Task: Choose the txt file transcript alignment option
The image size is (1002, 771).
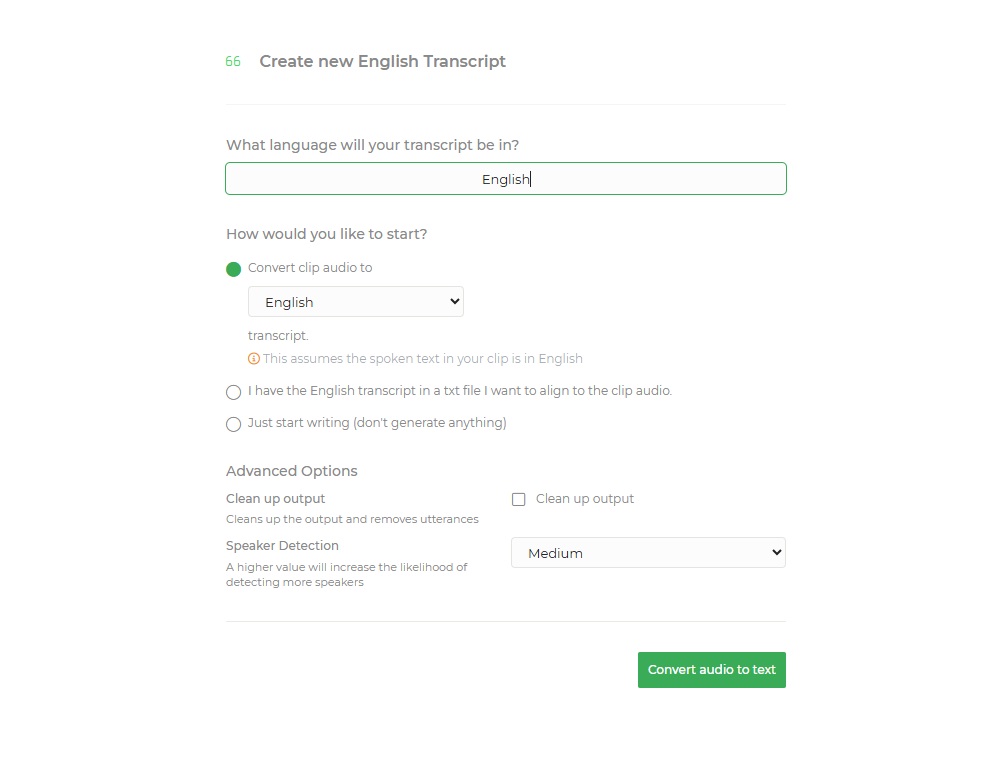Action: click(x=233, y=391)
